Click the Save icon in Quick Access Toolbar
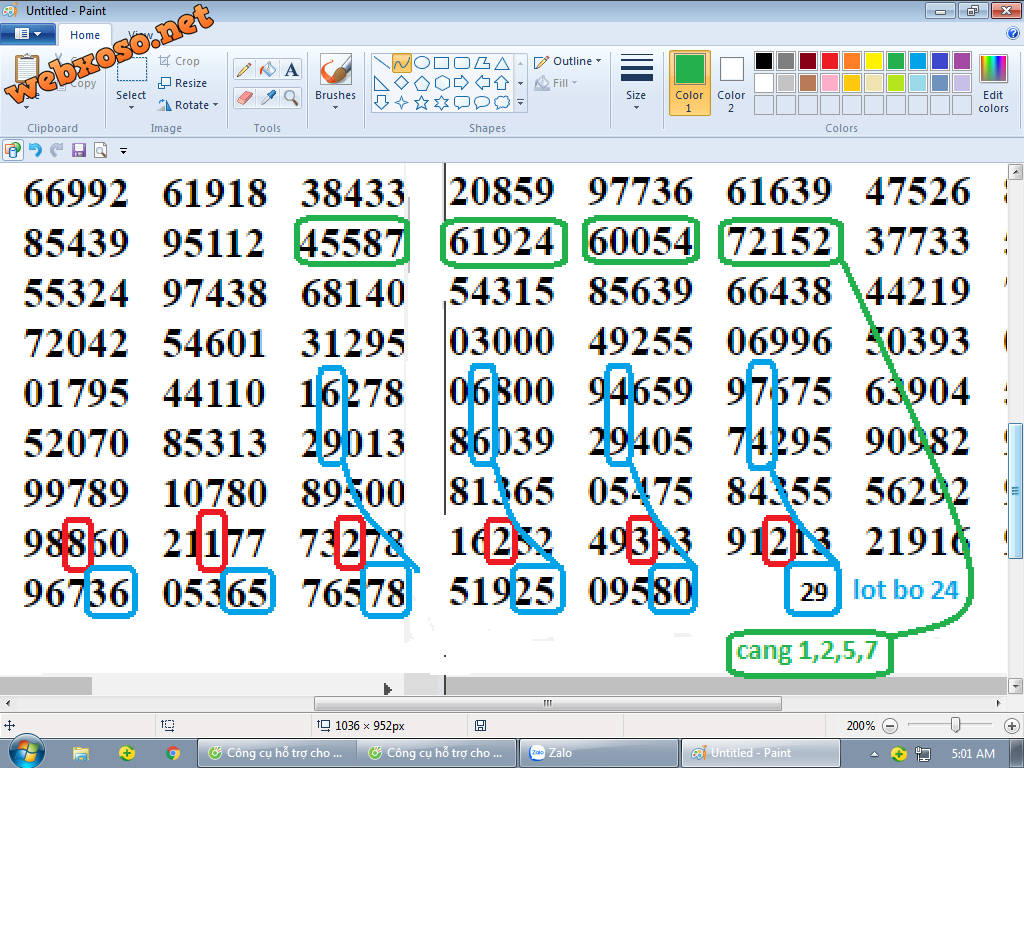The height and width of the screenshot is (952, 1036). pos(79,150)
